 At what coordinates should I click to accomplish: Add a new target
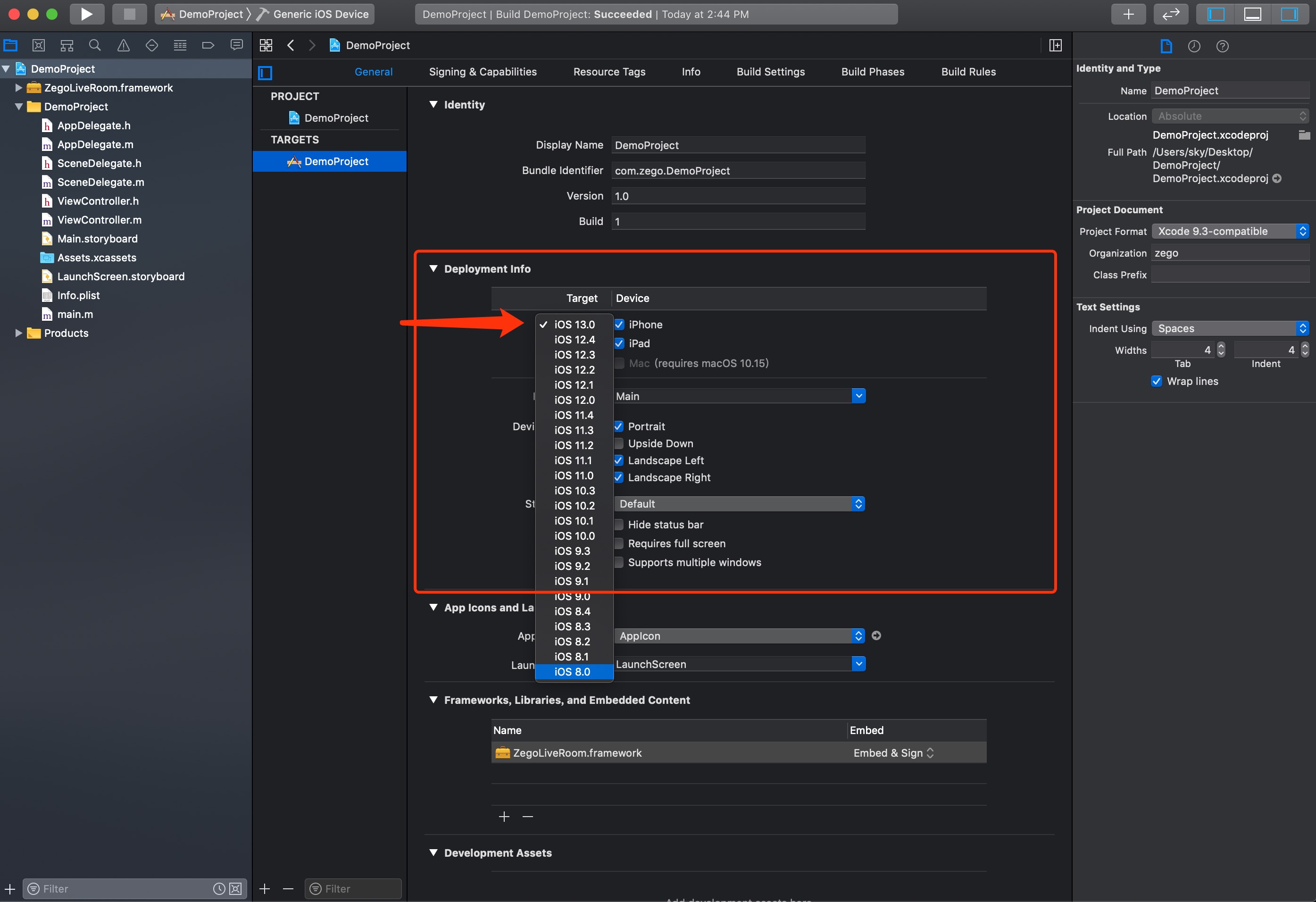(x=265, y=888)
